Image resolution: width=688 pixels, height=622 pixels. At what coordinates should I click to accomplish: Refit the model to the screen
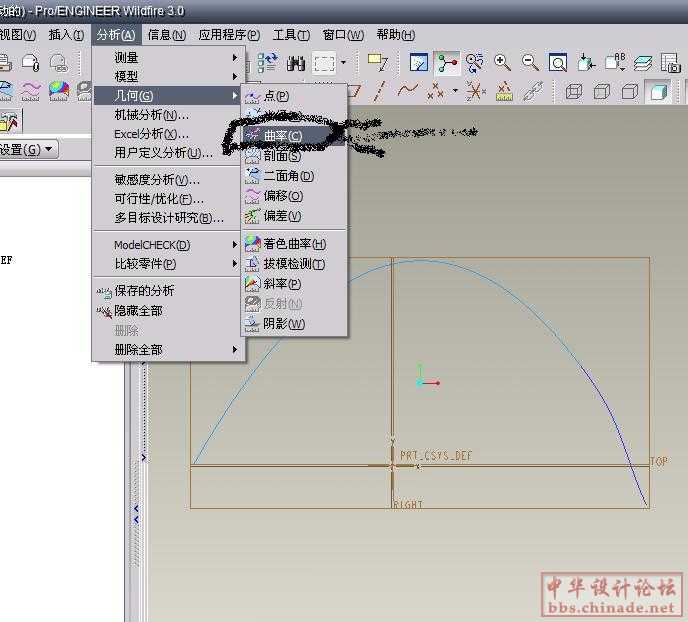tap(558, 63)
